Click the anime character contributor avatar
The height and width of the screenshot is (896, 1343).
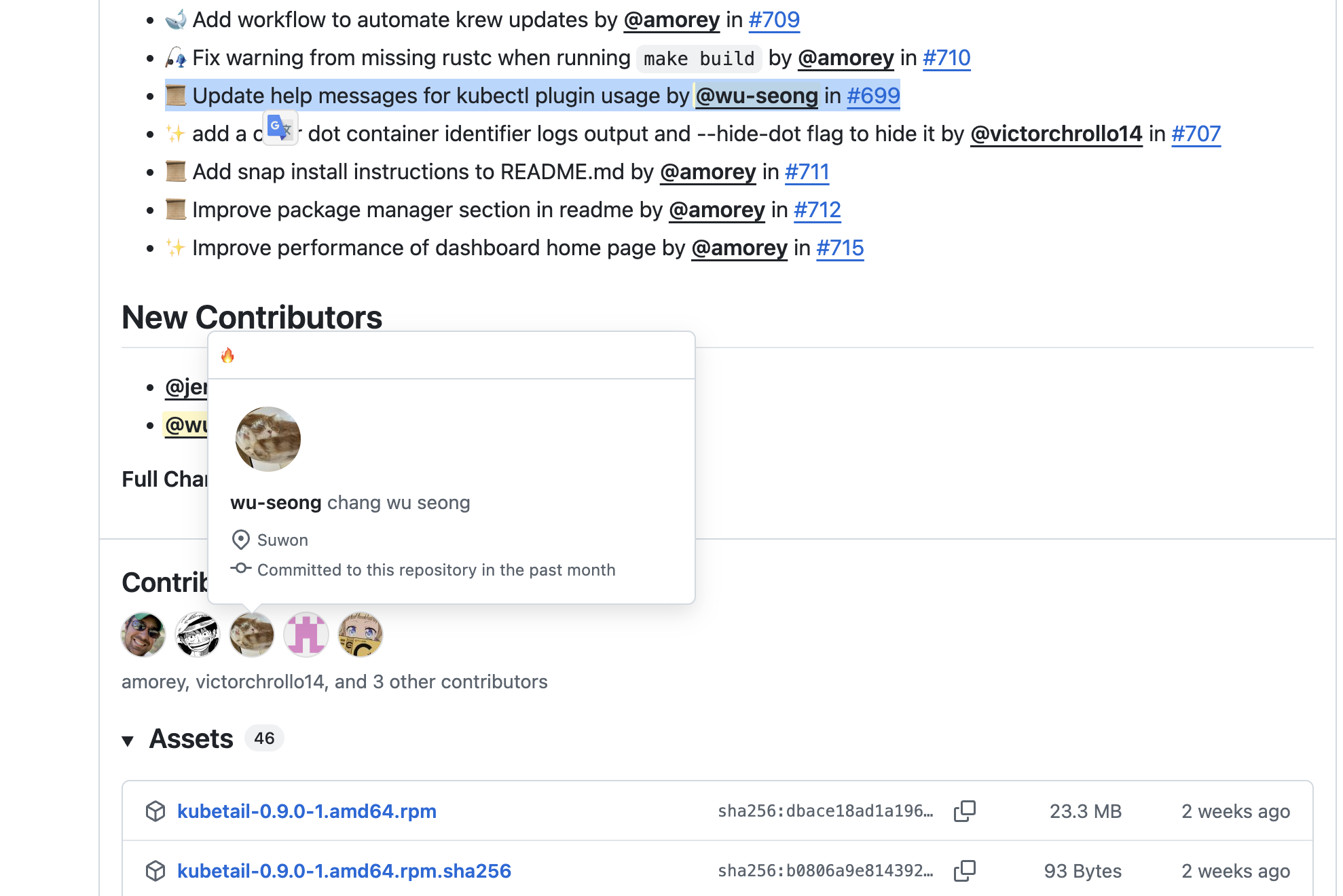pos(361,635)
